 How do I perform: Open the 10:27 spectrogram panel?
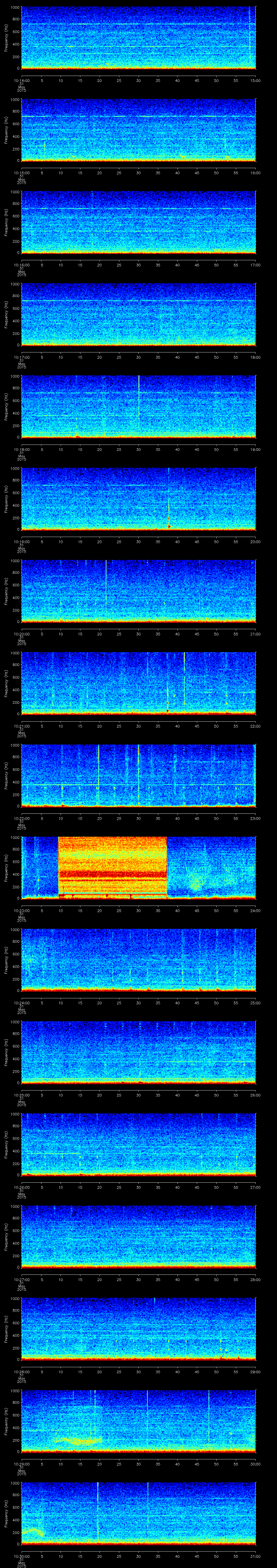click(138, 1237)
